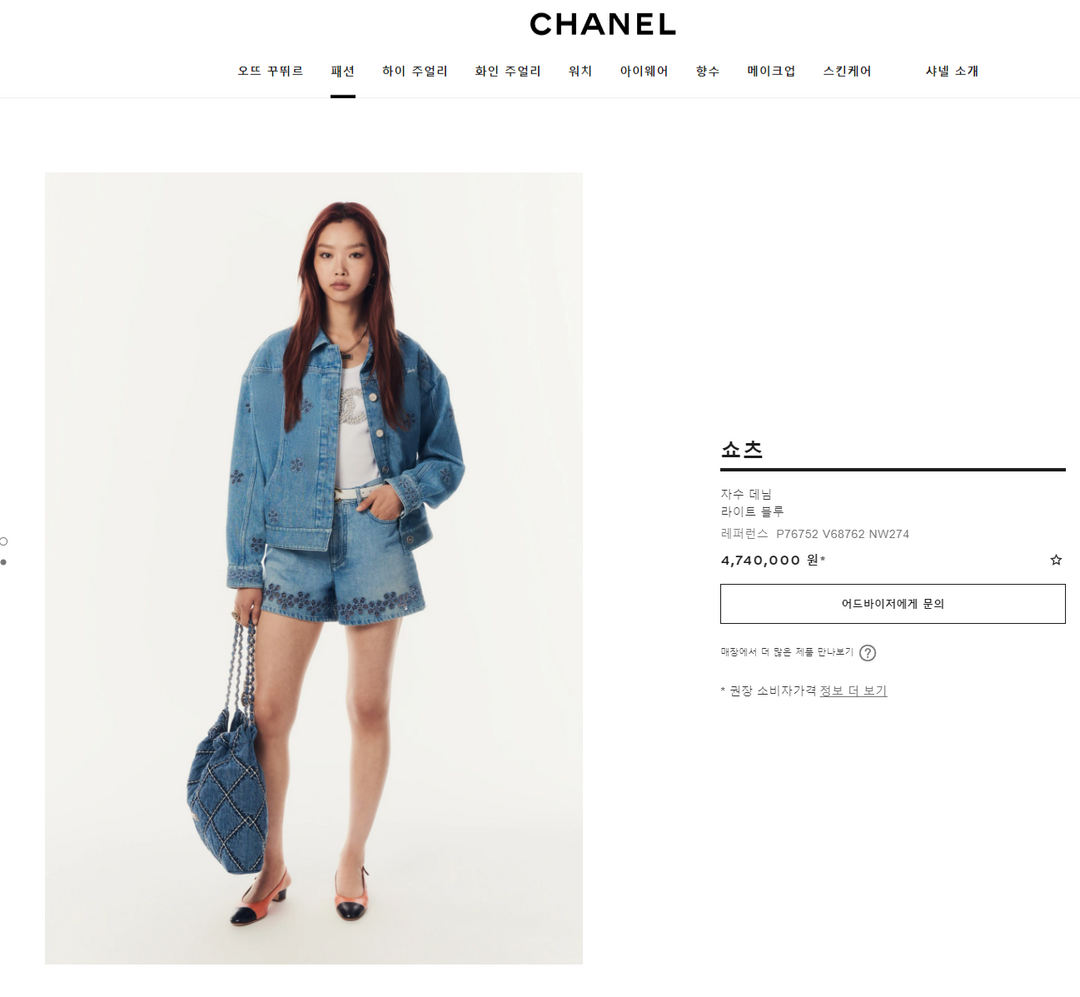
Task: Select the first image indicator dot
Action: [x=3, y=541]
